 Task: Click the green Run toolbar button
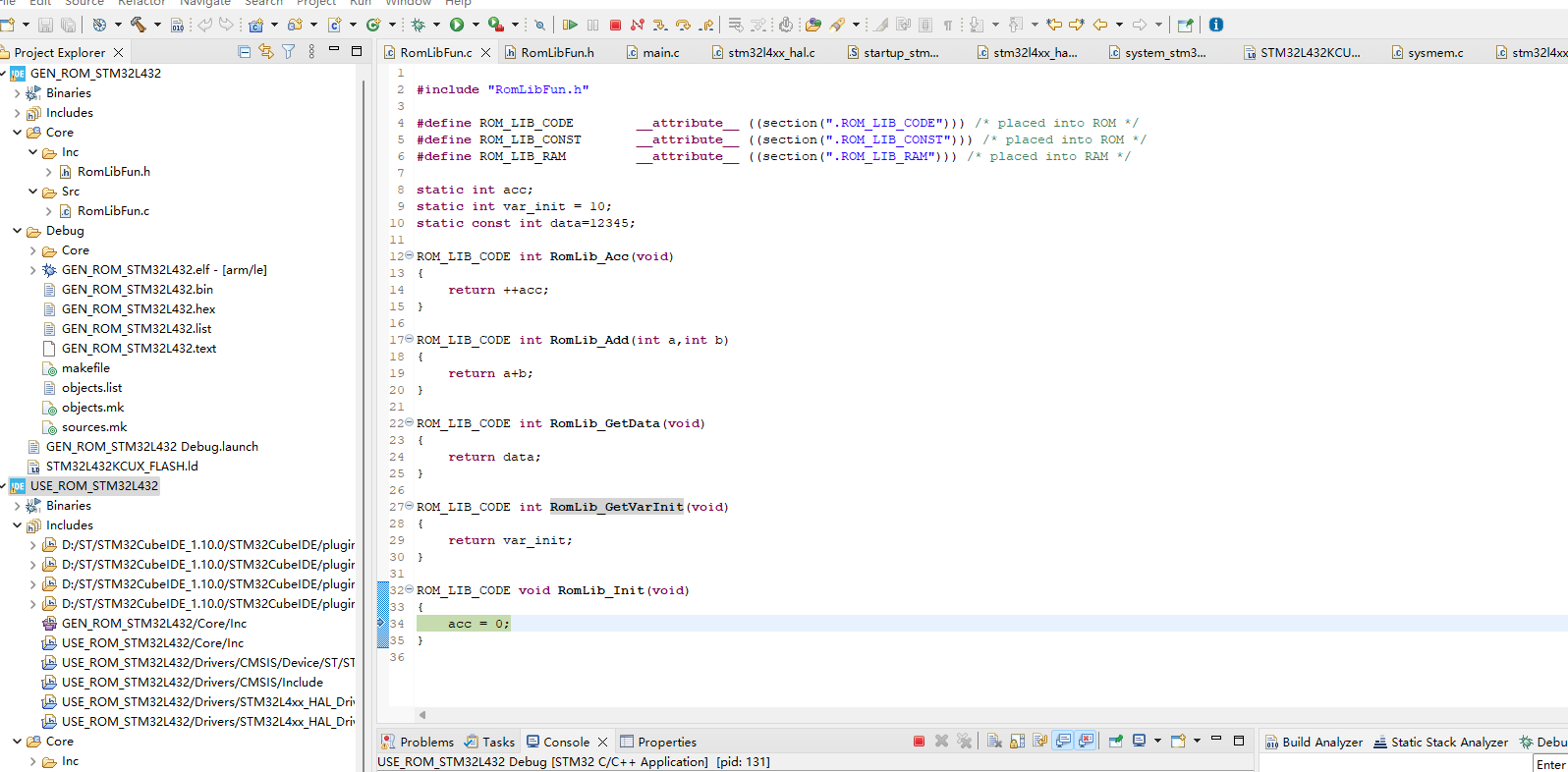(x=457, y=25)
